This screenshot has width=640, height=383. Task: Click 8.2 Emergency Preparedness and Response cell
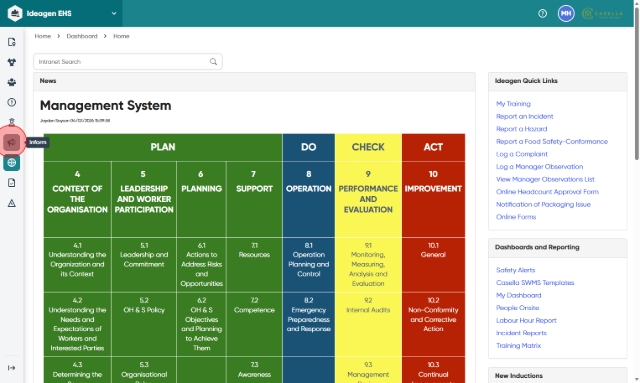coord(309,324)
